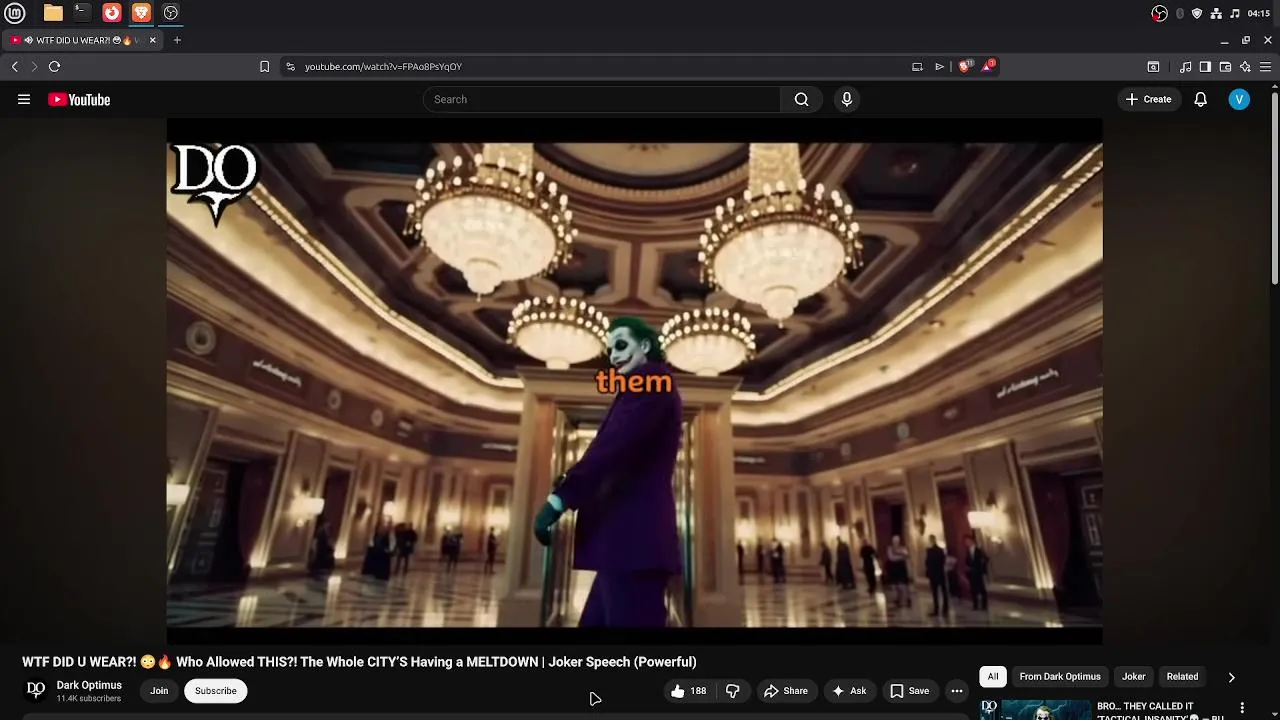Like the video with 188 likes
Image resolution: width=1280 pixels, height=720 pixels.
point(688,691)
